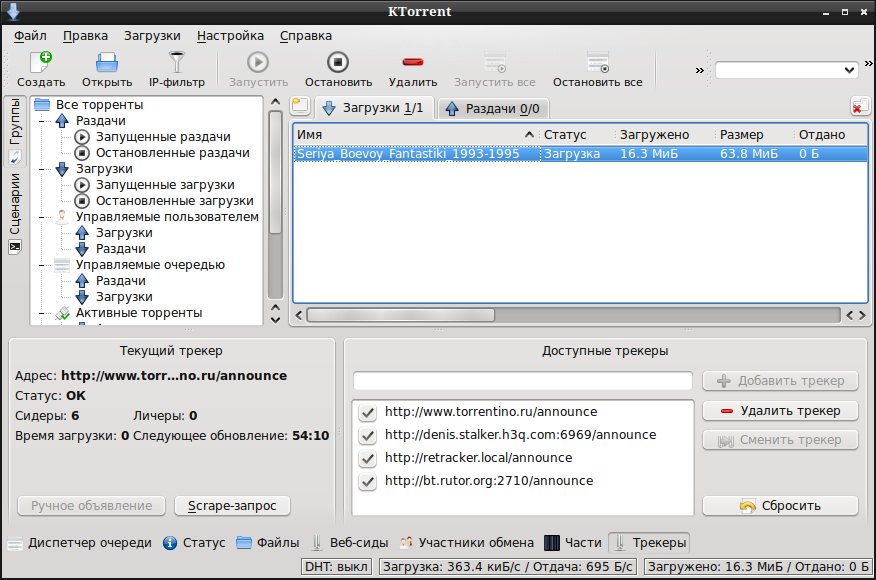The image size is (876, 580).
Task: Click the Статус column header
Action: [578, 135]
